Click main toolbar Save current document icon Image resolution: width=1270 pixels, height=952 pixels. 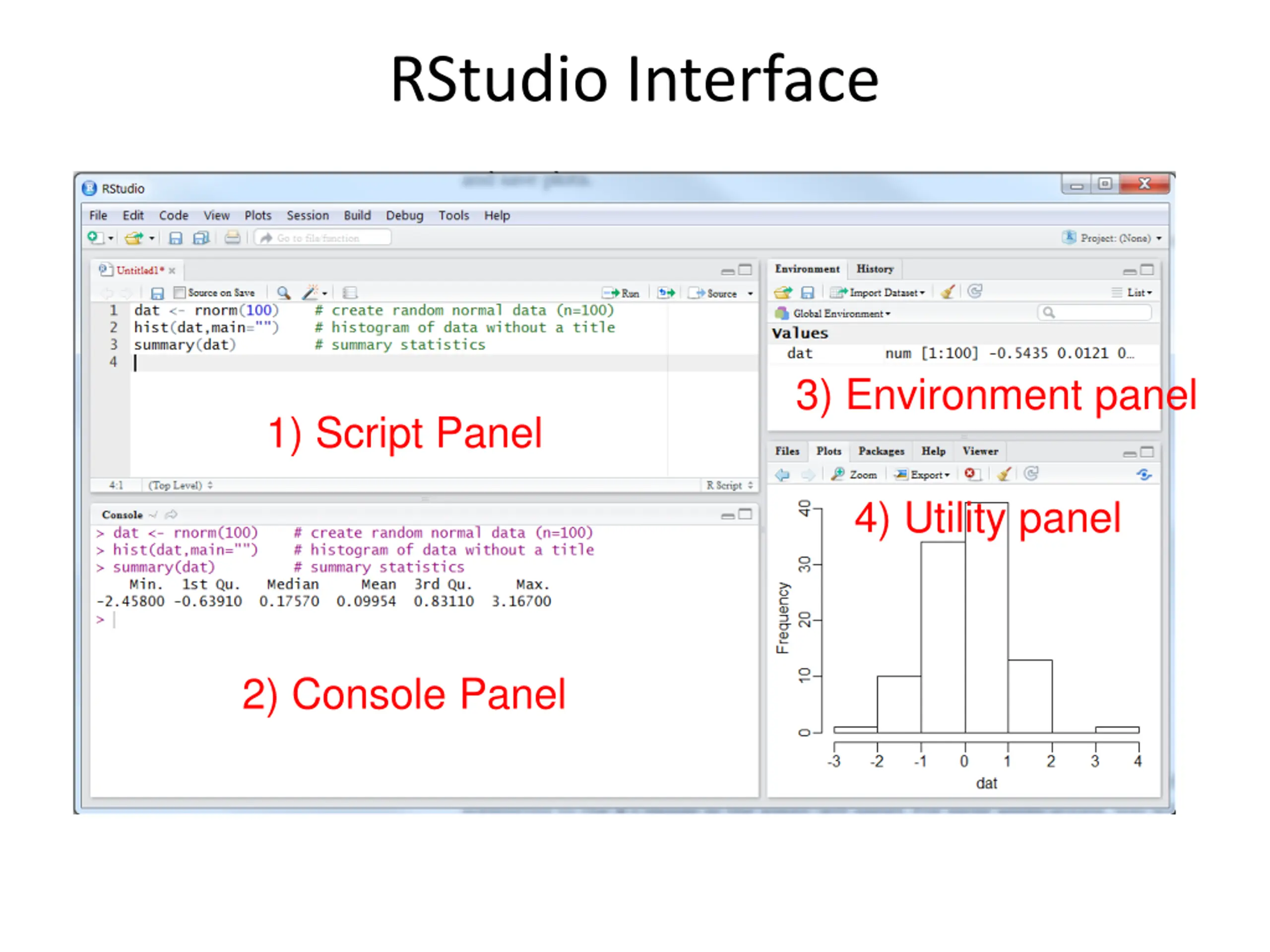point(176,238)
